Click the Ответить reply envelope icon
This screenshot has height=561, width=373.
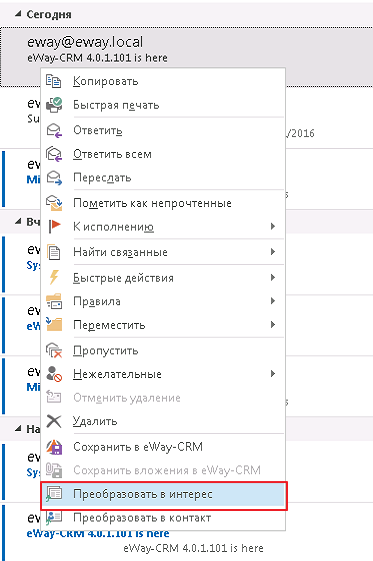tap(54, 130)
